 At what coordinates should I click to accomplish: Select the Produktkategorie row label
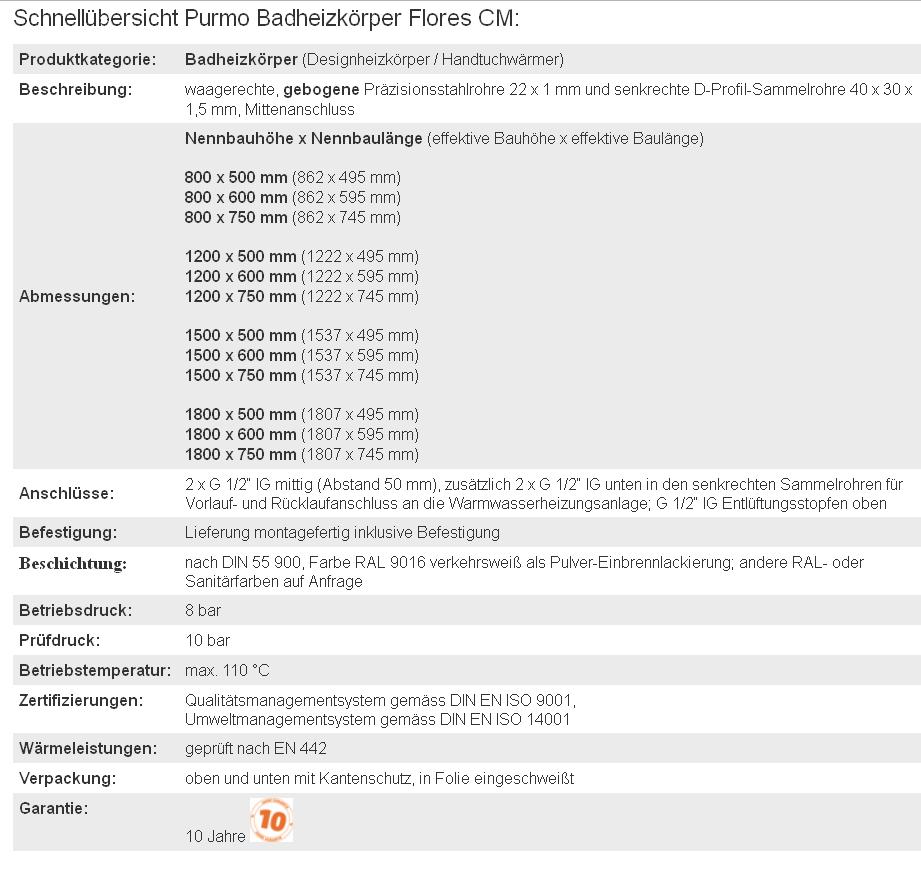[88, 60]
